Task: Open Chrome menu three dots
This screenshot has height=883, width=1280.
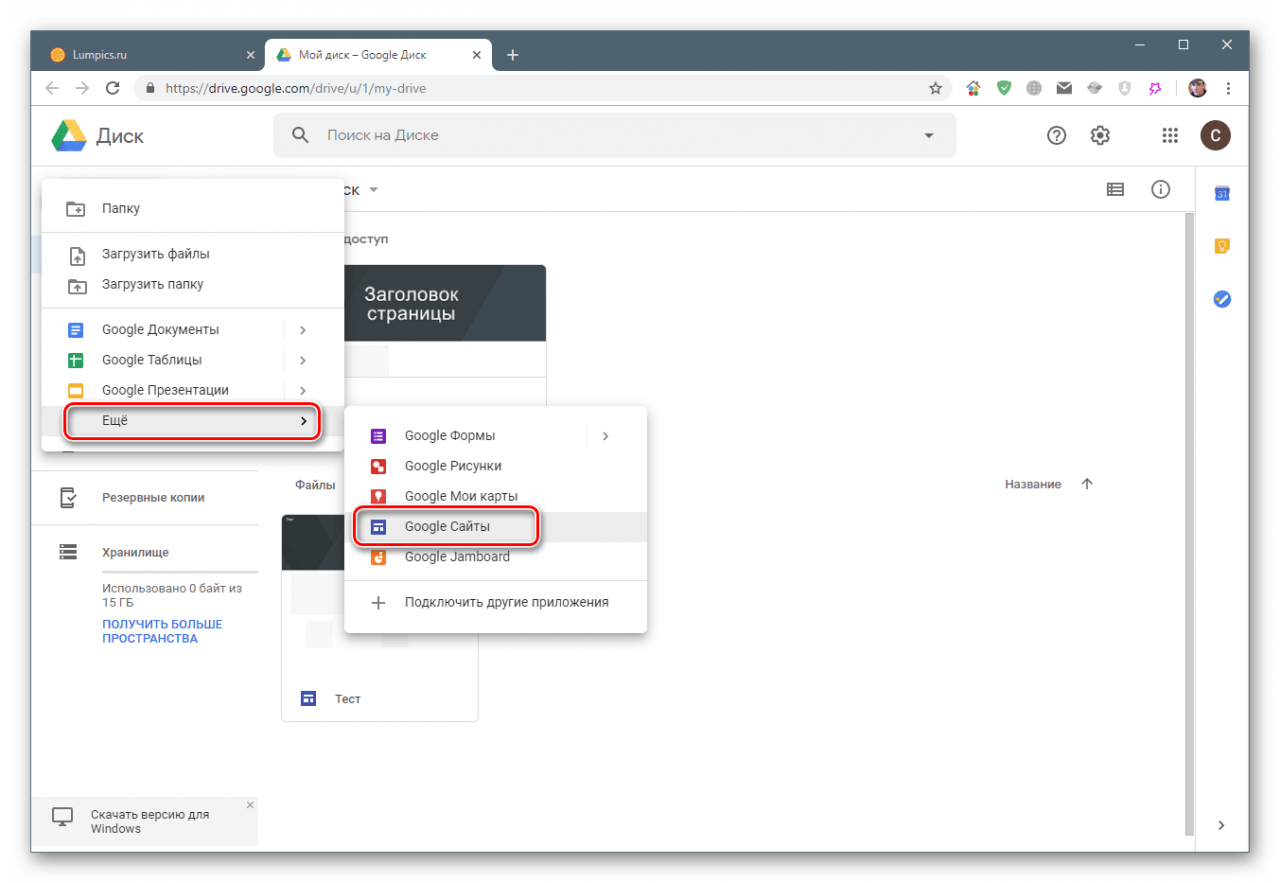Action: click(x=1228, y=88)
